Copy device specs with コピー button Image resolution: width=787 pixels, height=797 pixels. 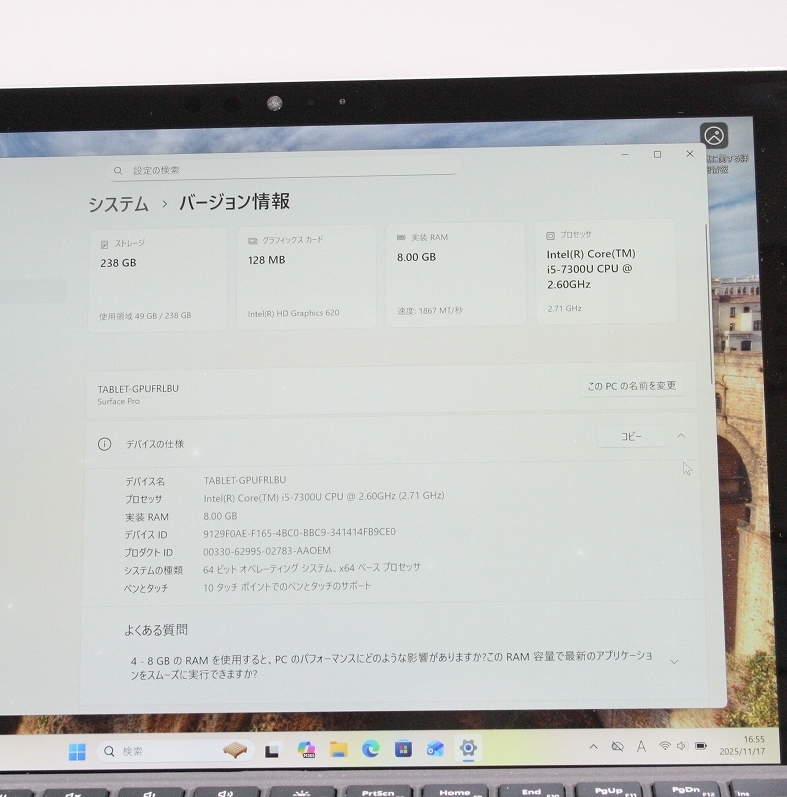point(631,437)
